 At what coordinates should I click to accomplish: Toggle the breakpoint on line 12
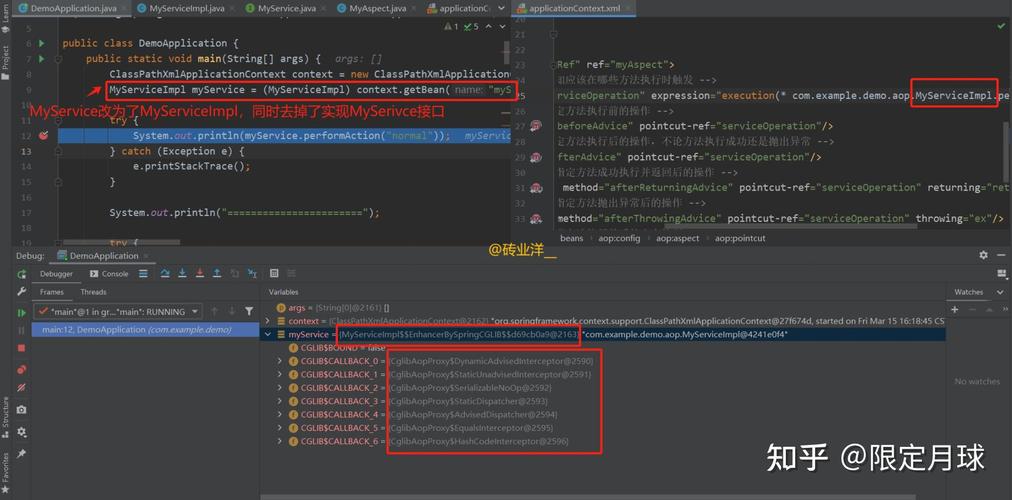(43, 136)
